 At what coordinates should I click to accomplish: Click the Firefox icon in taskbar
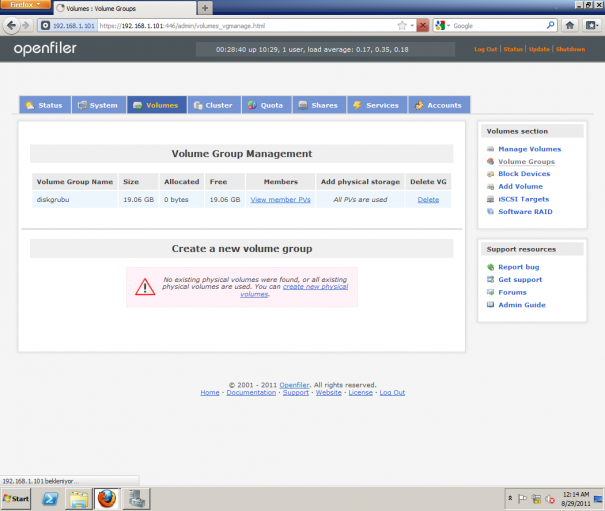(107, 499)
